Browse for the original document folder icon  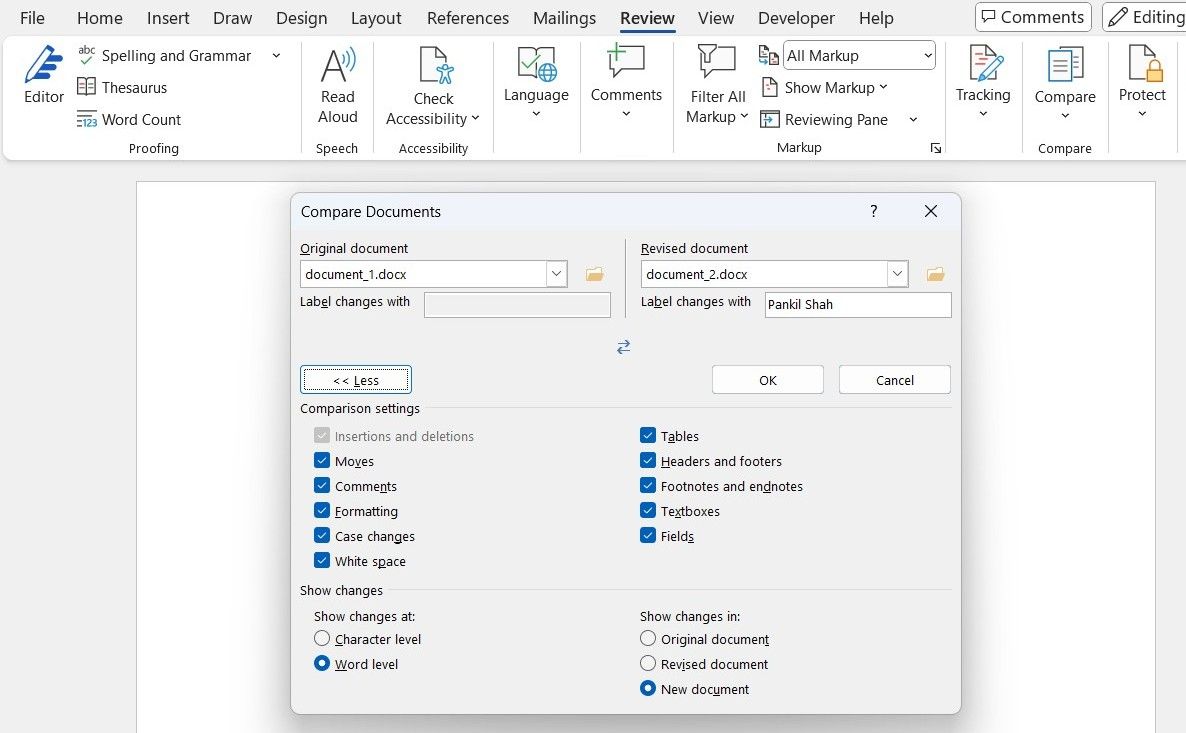(595, 274)
